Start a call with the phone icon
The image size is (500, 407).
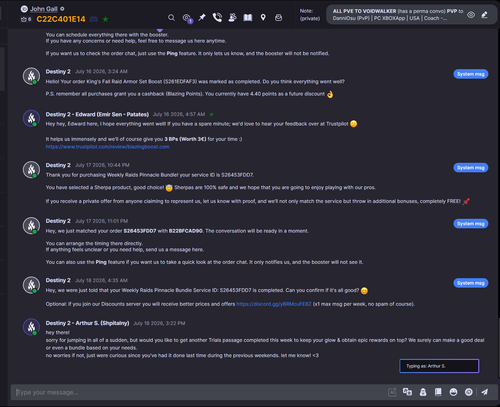point(217,17)
